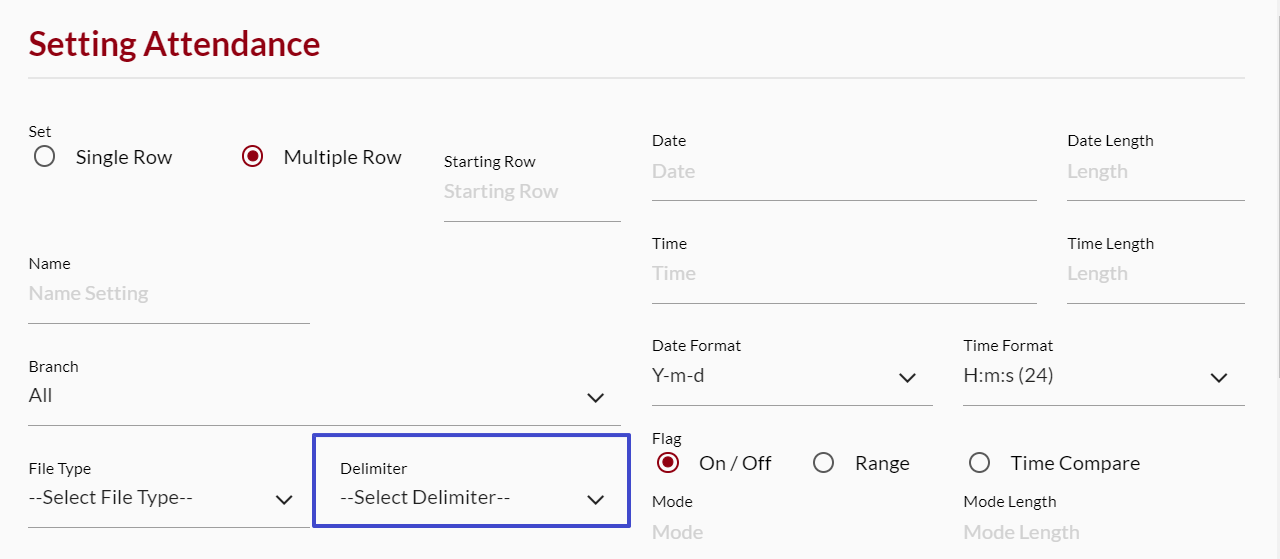Expand the Date Format Y-m-d dropdown
The image size is (1280, 559).
pyautogui.click(x=792, y=377)
